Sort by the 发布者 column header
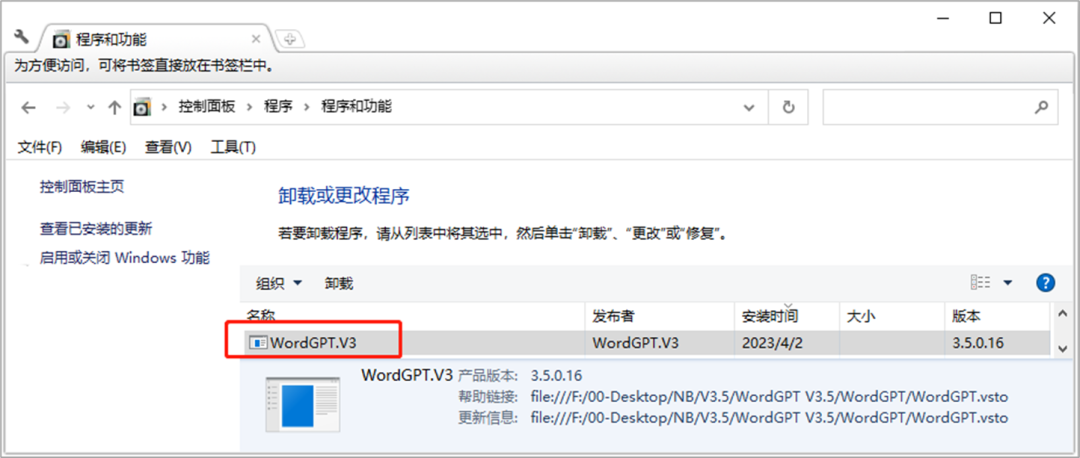1080x458 pixels. 659,316
